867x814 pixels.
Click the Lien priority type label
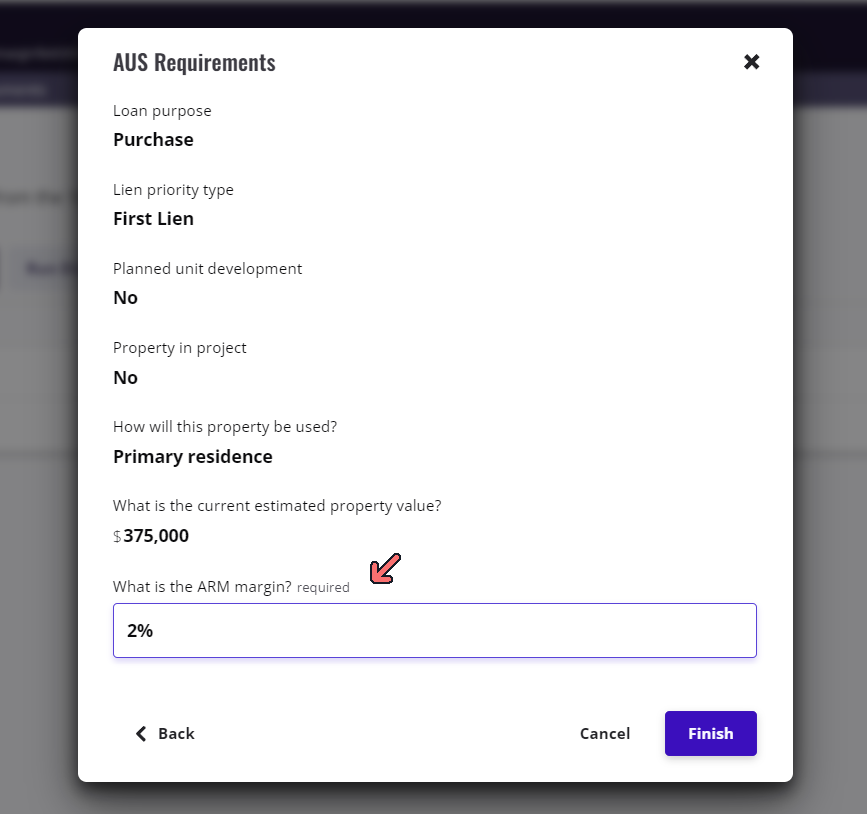click(173, 189)
